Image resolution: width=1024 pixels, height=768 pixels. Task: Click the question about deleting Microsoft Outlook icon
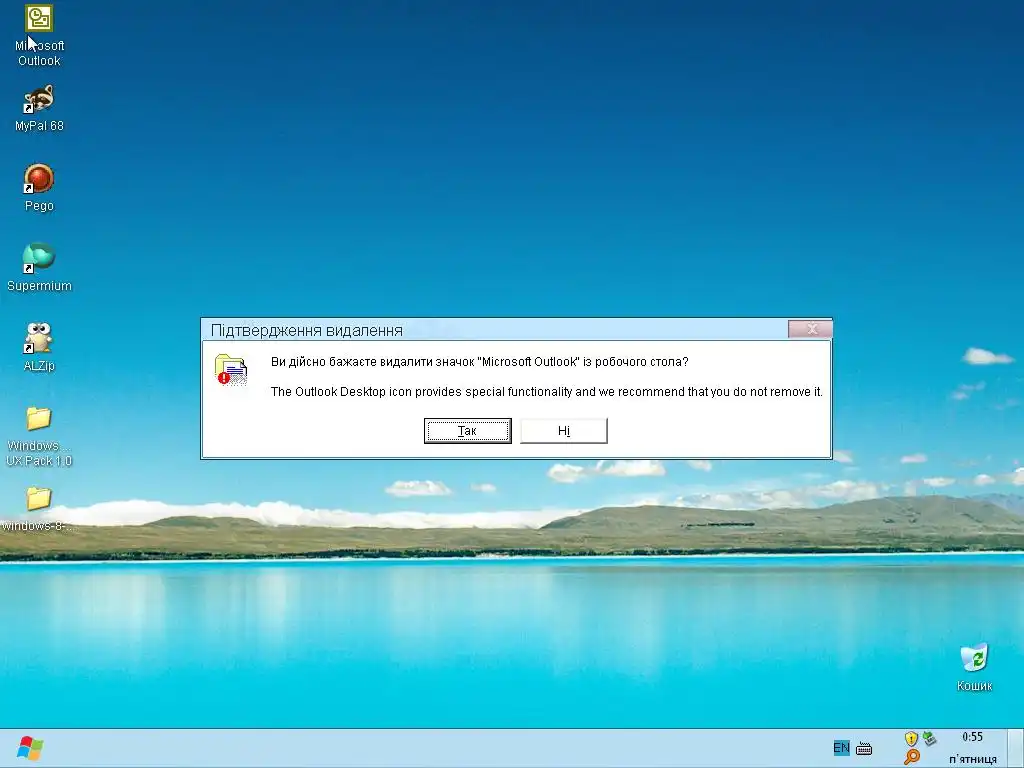click(x=479, y=362)
